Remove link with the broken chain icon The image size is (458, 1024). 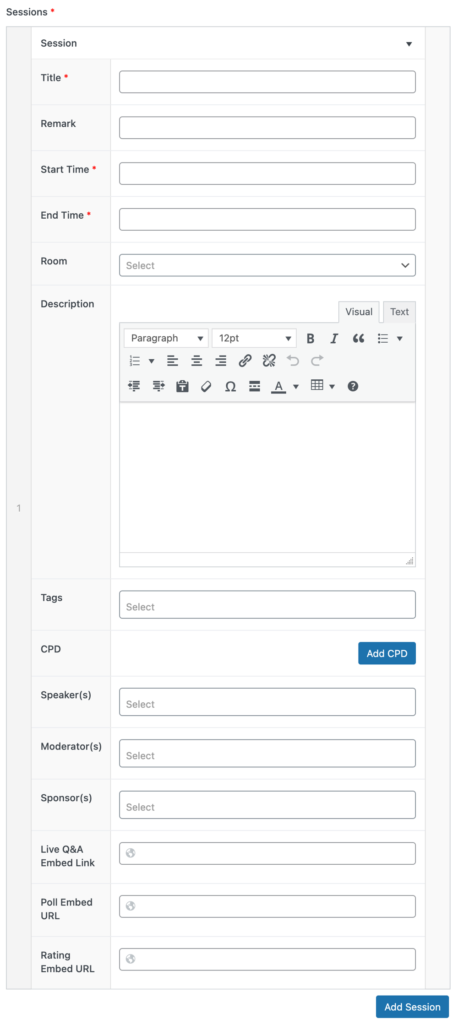pos(269,360)
